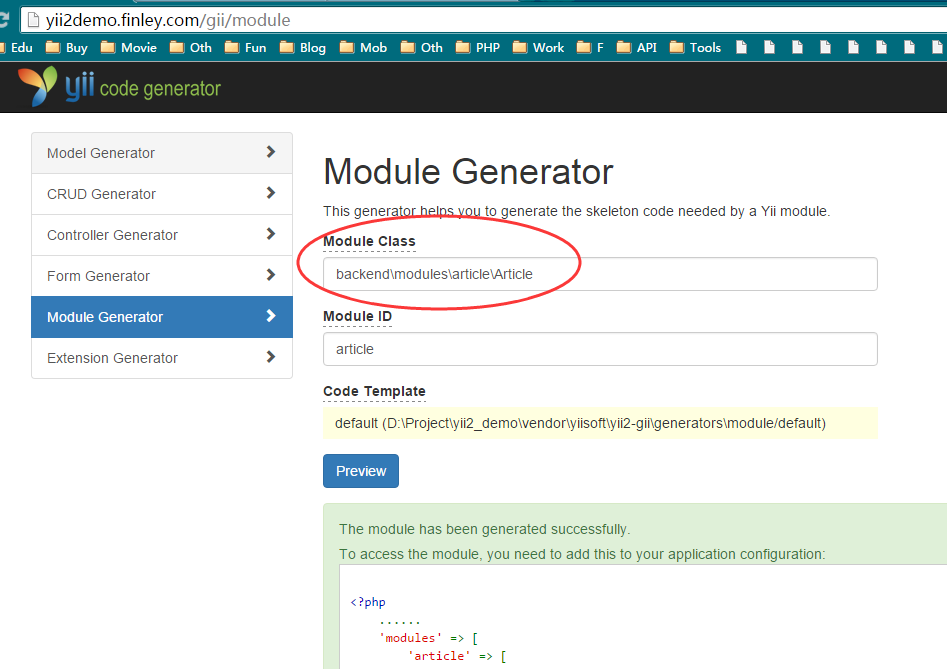The height and width of the screenshot is (669, 947).
Task: Select the active Module Generator item
Action: coord(105,317)
